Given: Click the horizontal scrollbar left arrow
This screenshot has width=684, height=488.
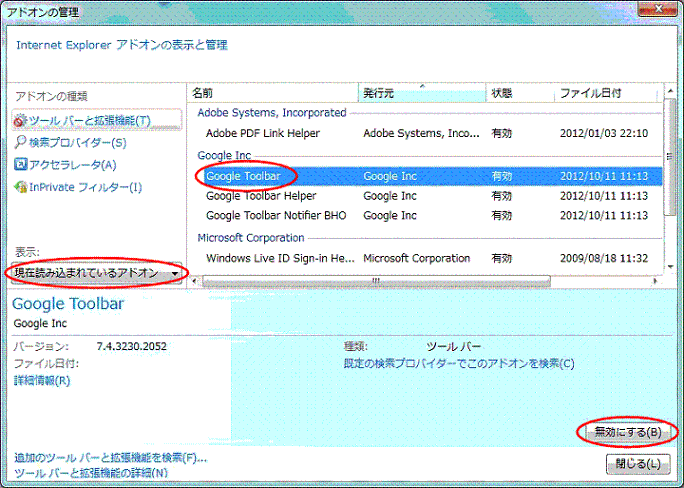Looking at the screenshot, I should (195, 281).
